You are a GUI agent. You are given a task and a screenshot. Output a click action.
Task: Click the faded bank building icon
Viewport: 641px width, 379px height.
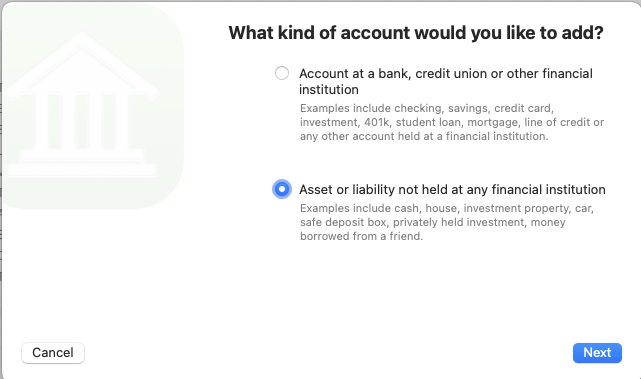click(82, 103)
